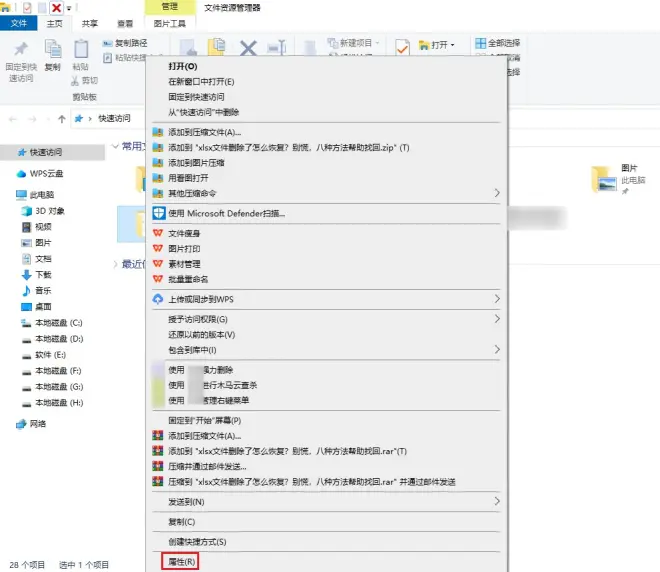Click Microsoft Defender scan shield icon
Viewport: 660px width, 572px height.
click(158, 213)
